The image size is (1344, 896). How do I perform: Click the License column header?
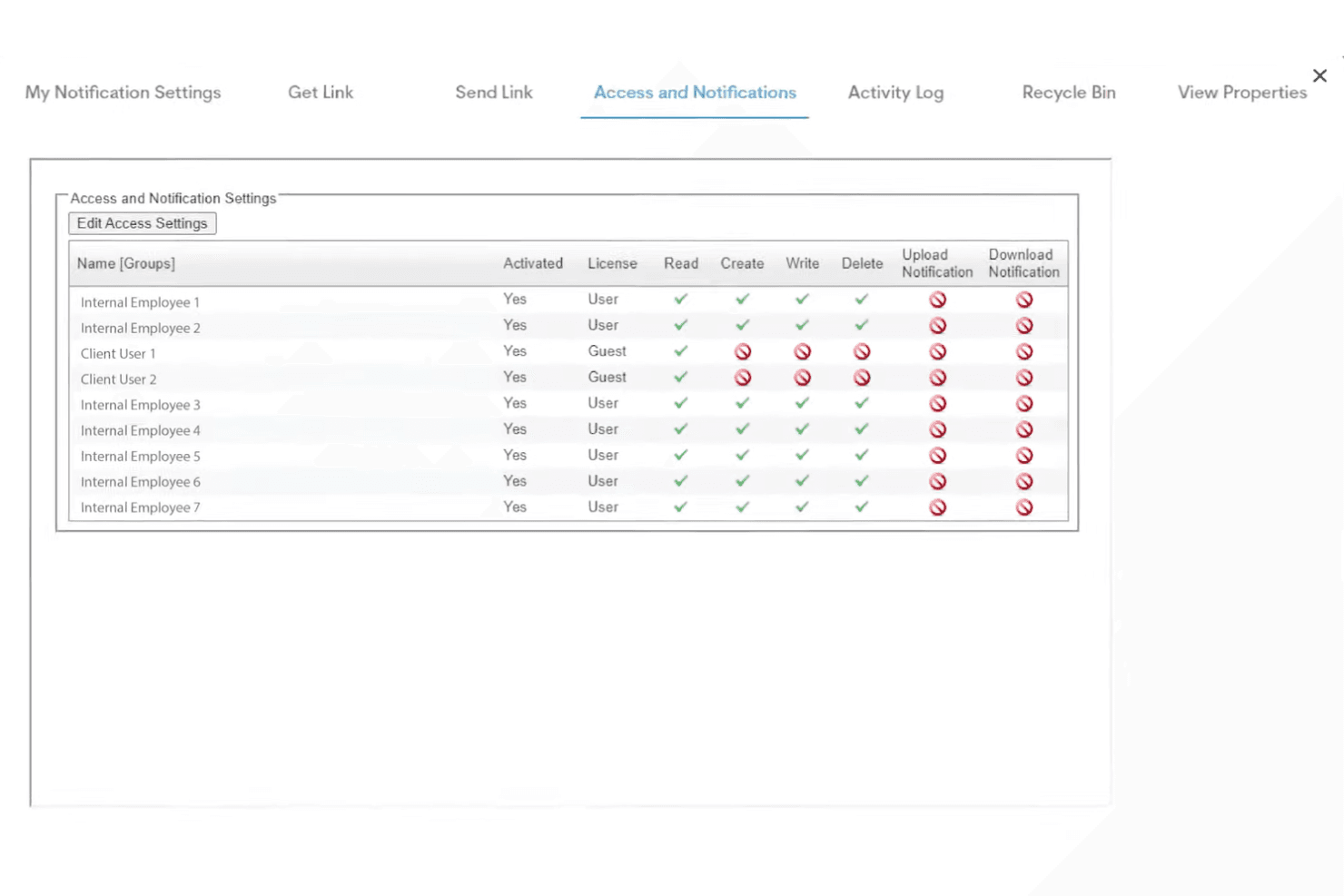coord(612,263)
